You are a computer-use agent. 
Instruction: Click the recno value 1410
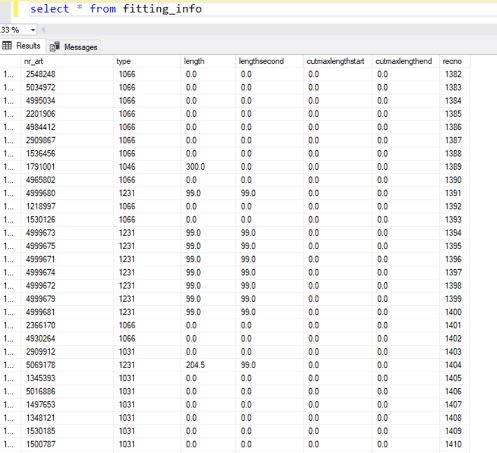pyautogui.click(x=453, y=444)
